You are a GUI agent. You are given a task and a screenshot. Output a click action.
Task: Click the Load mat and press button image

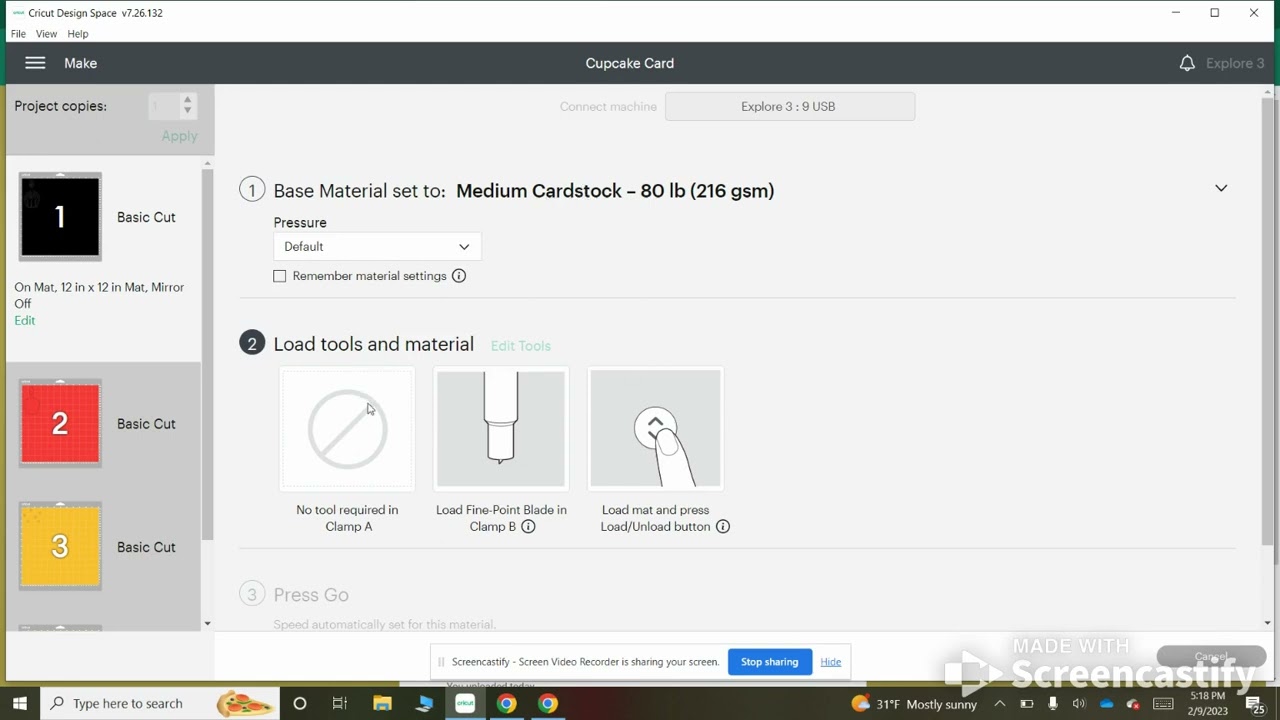click(655, 429)
